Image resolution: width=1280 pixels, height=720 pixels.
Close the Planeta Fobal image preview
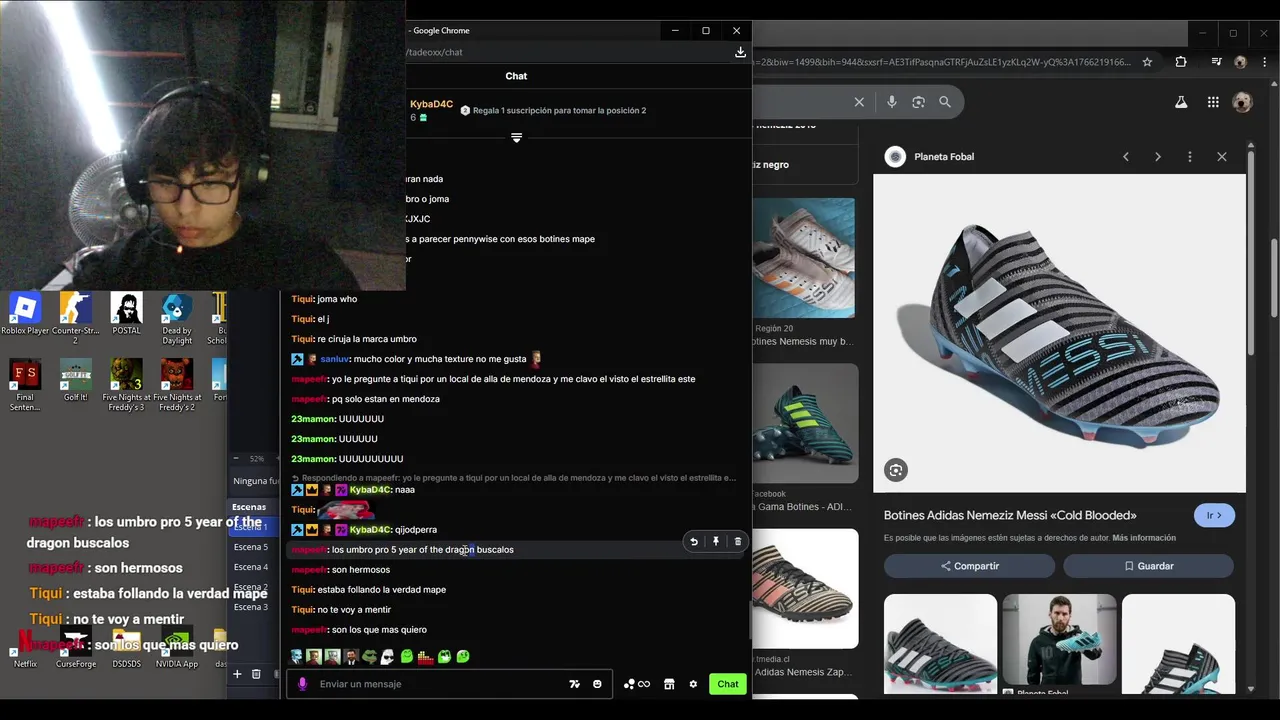tap(1222, 157)
